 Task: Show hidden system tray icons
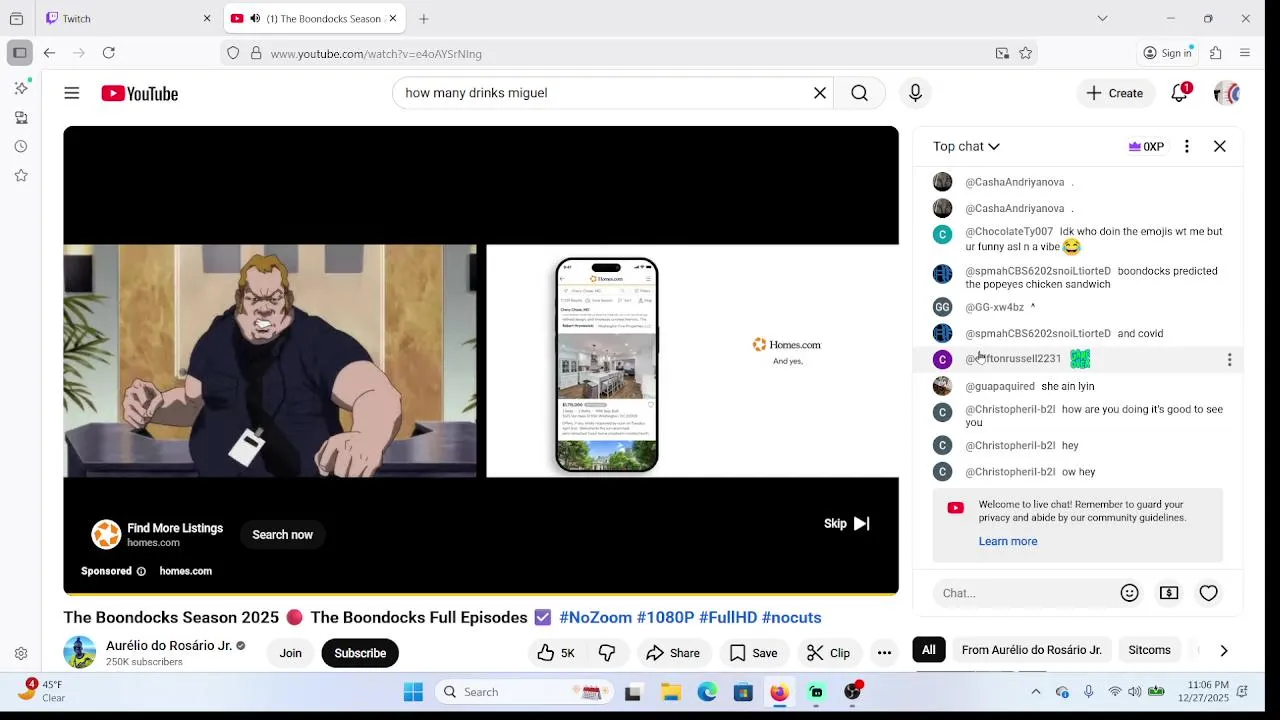click(1036, 692)
